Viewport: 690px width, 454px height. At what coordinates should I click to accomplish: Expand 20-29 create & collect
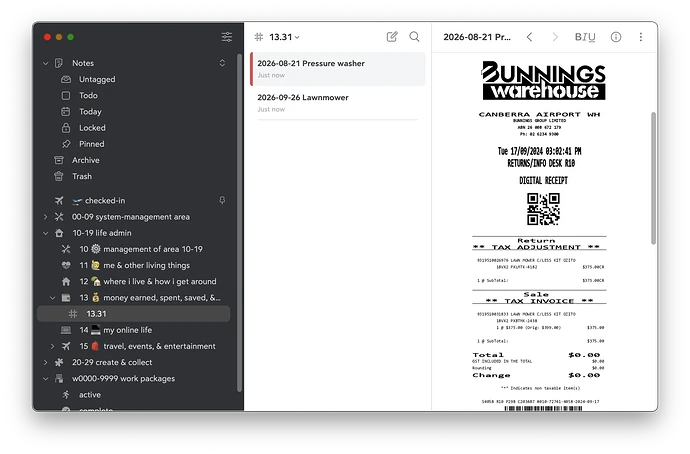pyautogui.click(x=45, y=362)
